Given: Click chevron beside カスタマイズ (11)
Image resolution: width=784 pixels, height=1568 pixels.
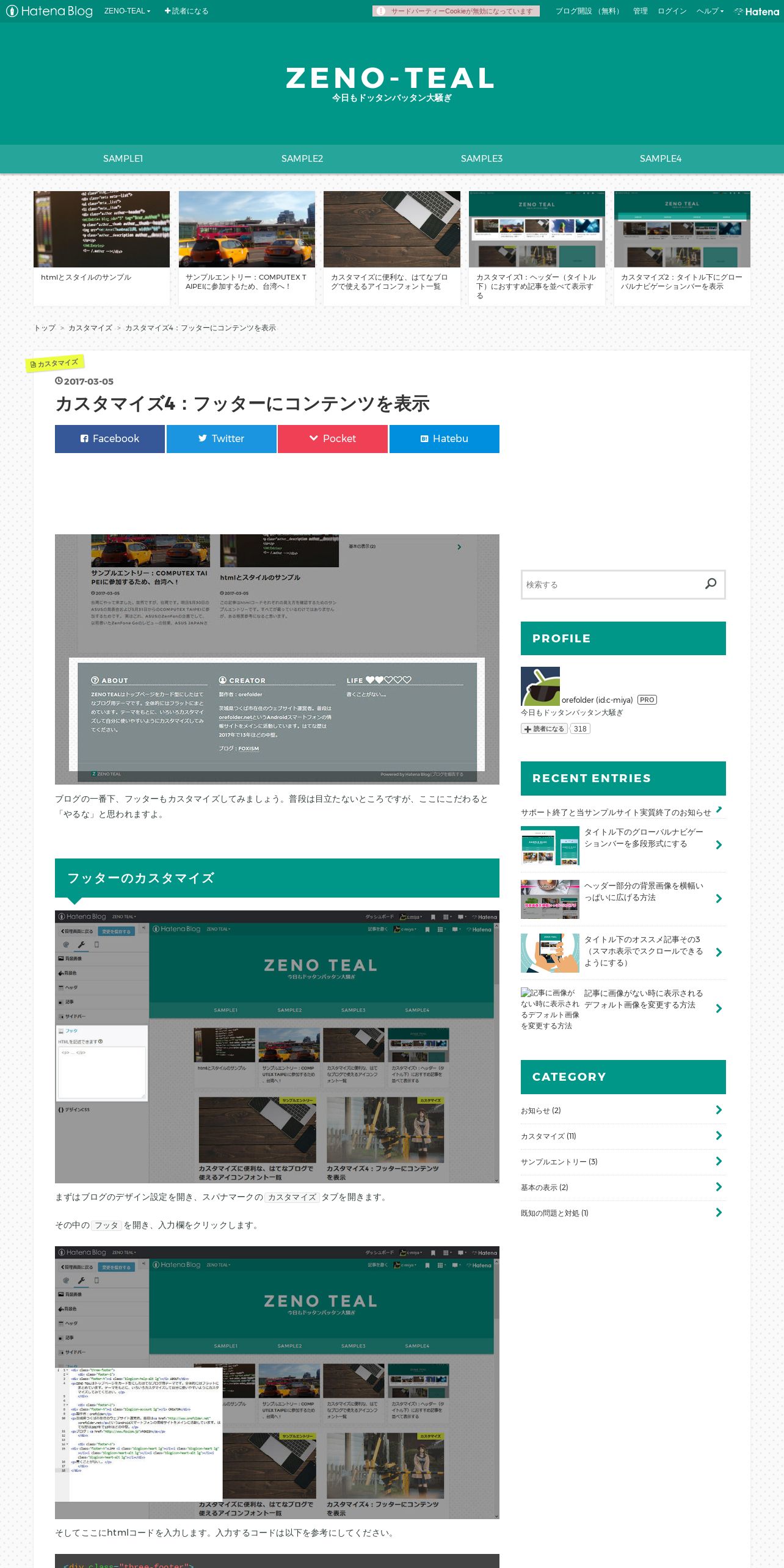Looking at the screenshot, I should (x=719, y=1136).
